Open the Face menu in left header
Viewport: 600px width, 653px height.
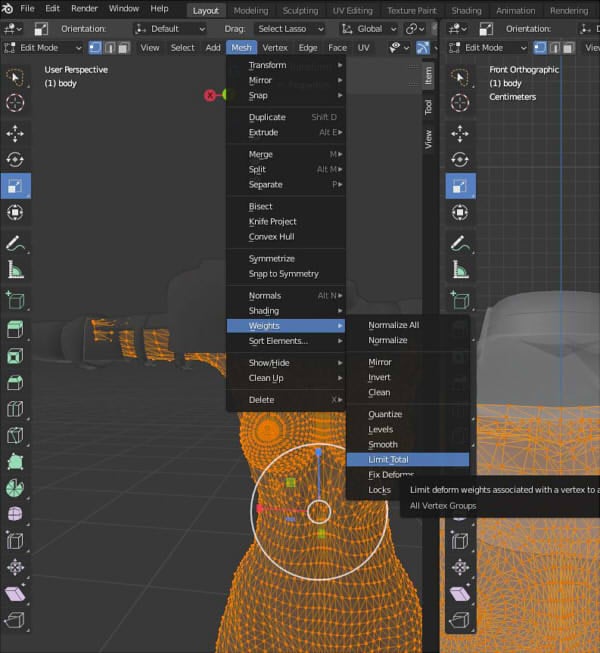tap(337, 48)
